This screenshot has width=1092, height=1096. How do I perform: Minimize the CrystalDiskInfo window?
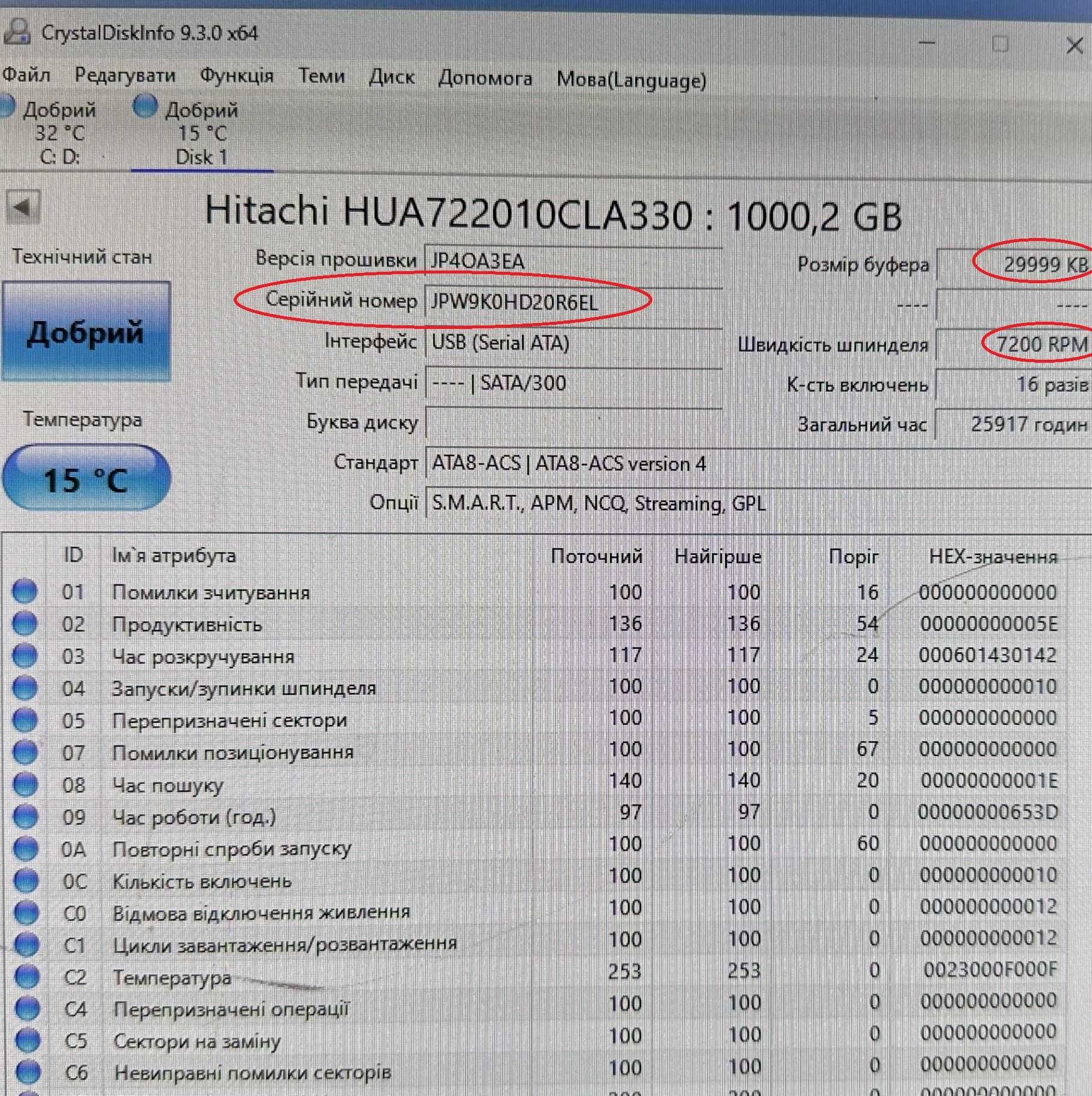pos(928,43)
